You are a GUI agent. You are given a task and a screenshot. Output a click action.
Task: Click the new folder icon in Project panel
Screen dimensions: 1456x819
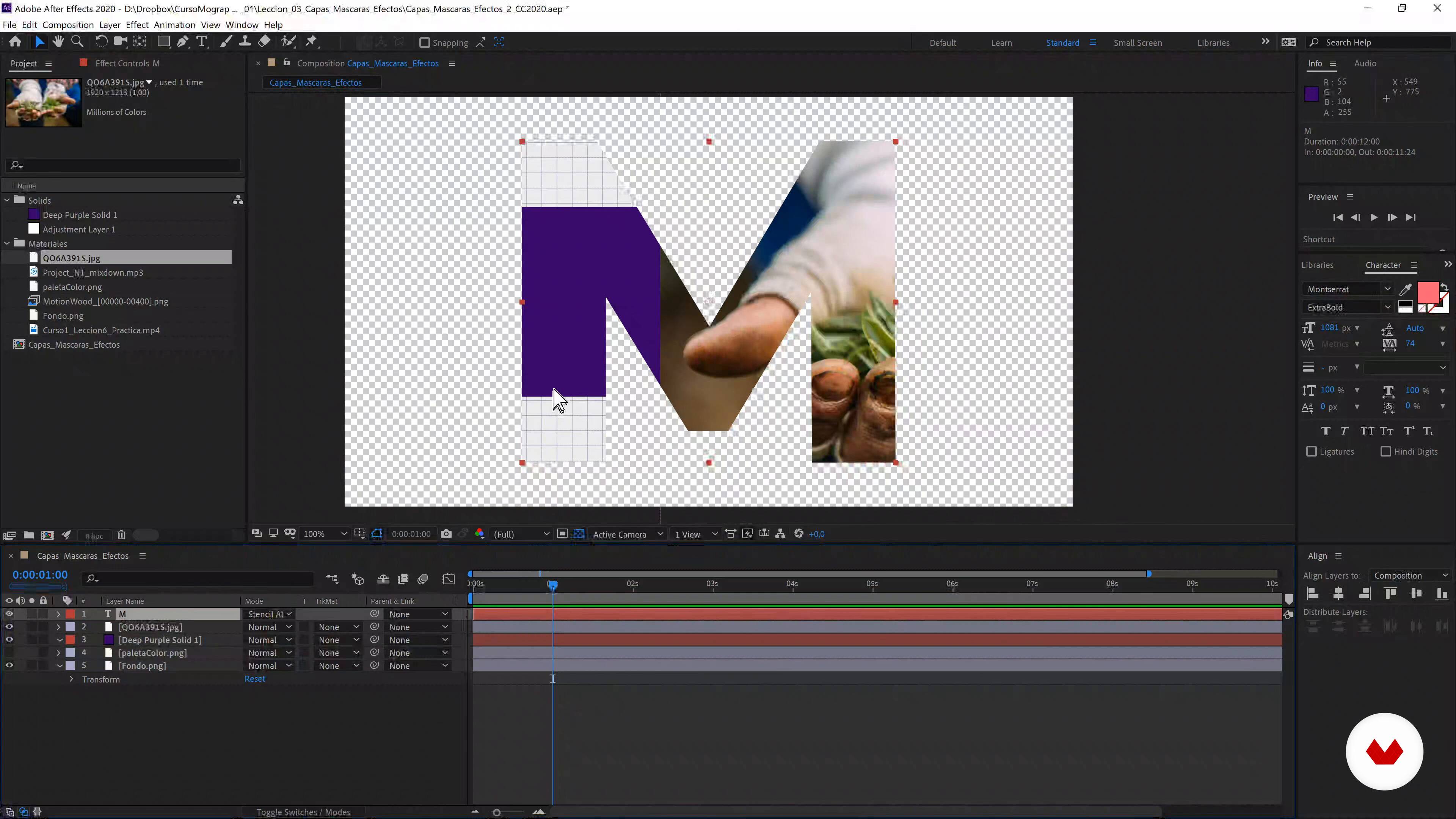28,535
